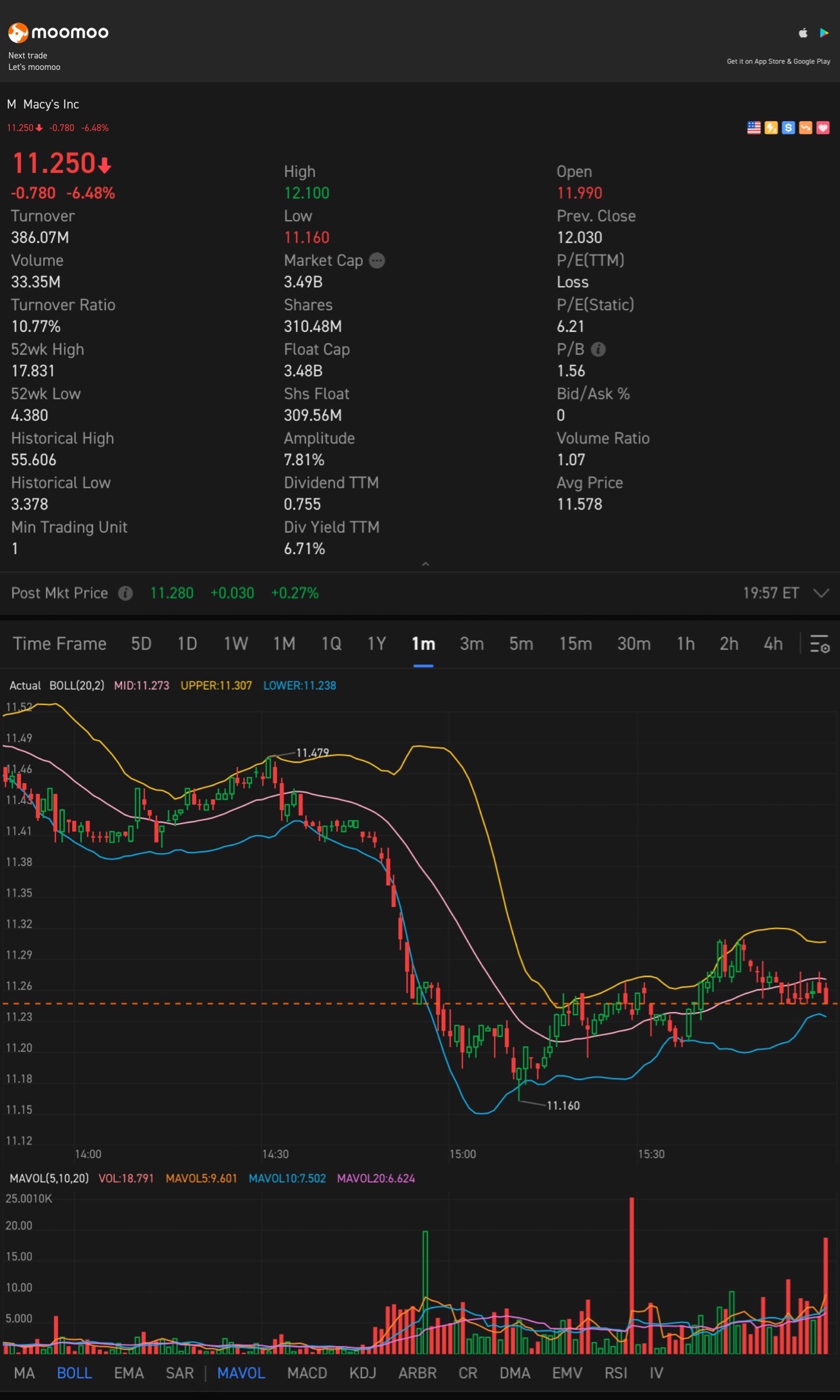This screenshot has width=840, height=1400.
Task: Select the 1W time frame
Action: pyautogui.click(x=235, y=644)
